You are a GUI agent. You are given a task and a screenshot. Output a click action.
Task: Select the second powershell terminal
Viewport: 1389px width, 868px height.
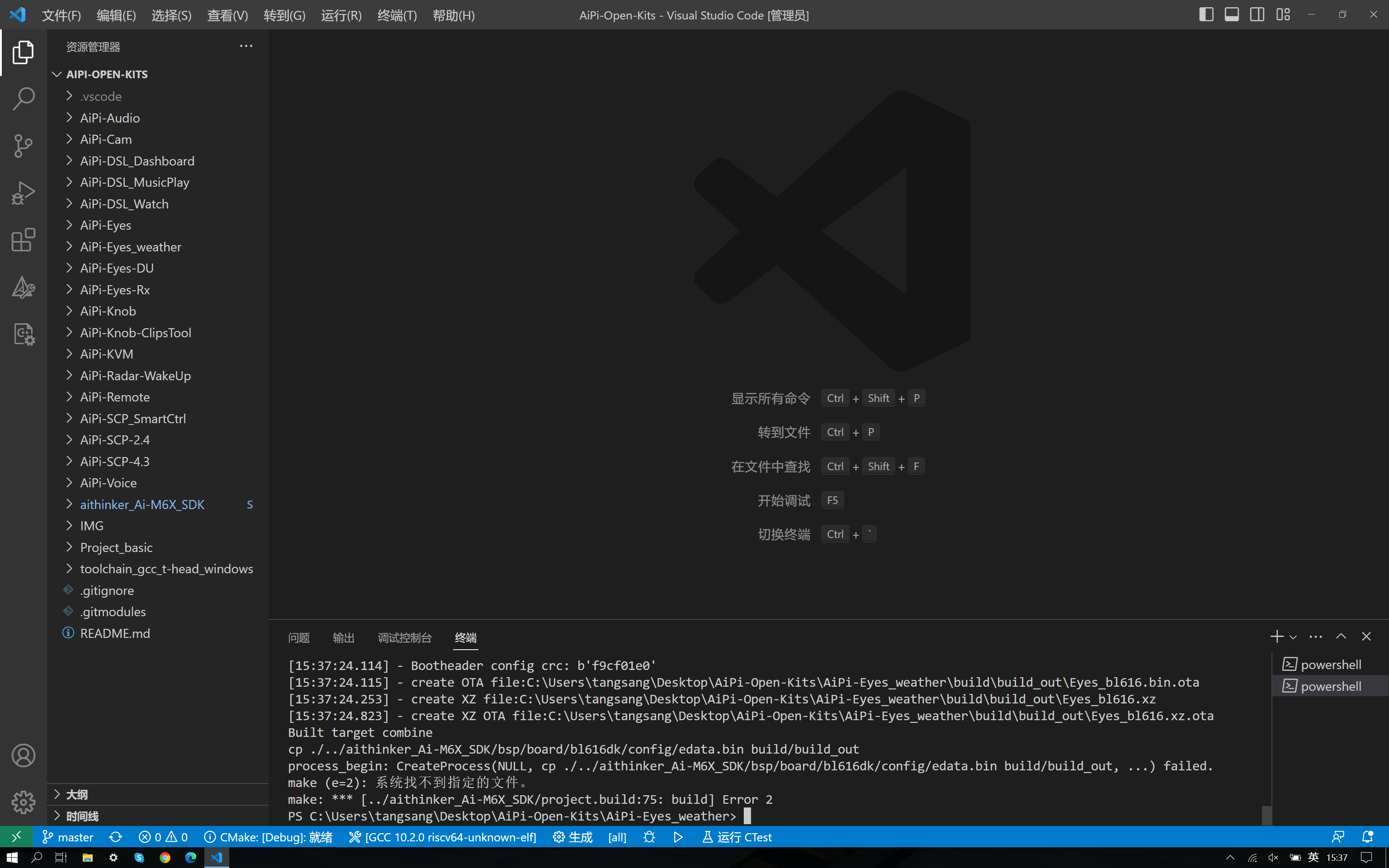click(1330, 686)
